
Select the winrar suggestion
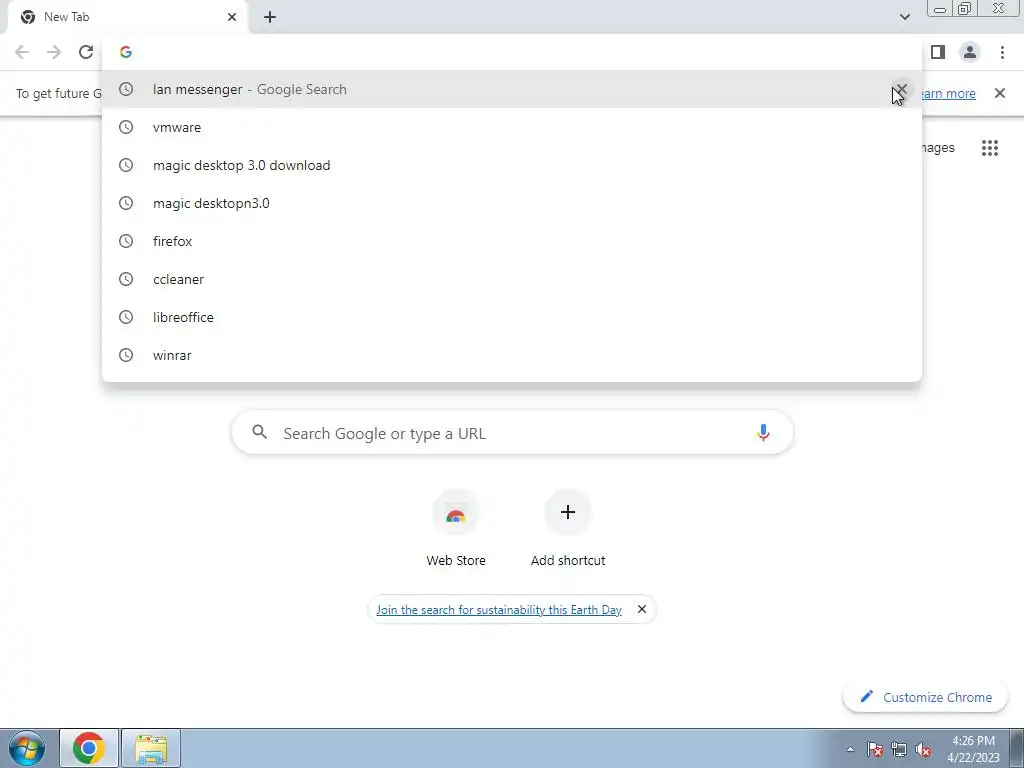[x=512, y=355]
